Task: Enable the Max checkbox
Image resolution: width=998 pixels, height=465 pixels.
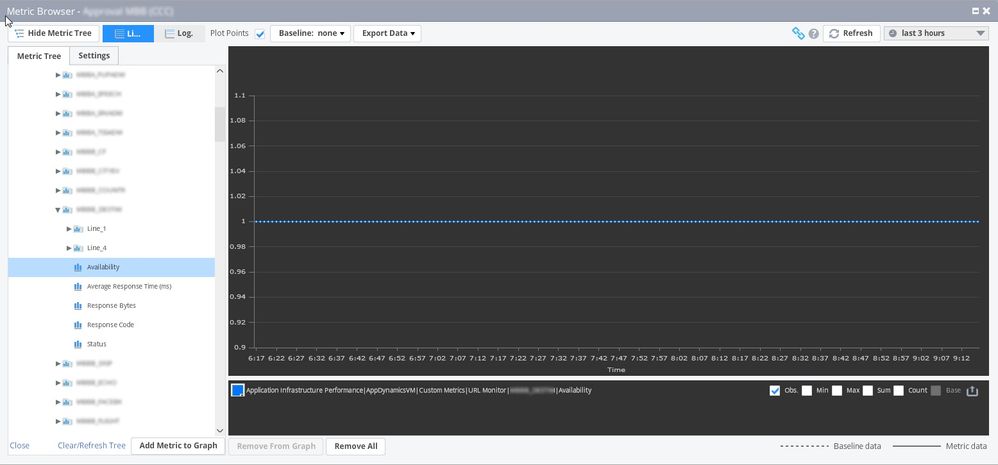Action: click(x=838, y=391)
